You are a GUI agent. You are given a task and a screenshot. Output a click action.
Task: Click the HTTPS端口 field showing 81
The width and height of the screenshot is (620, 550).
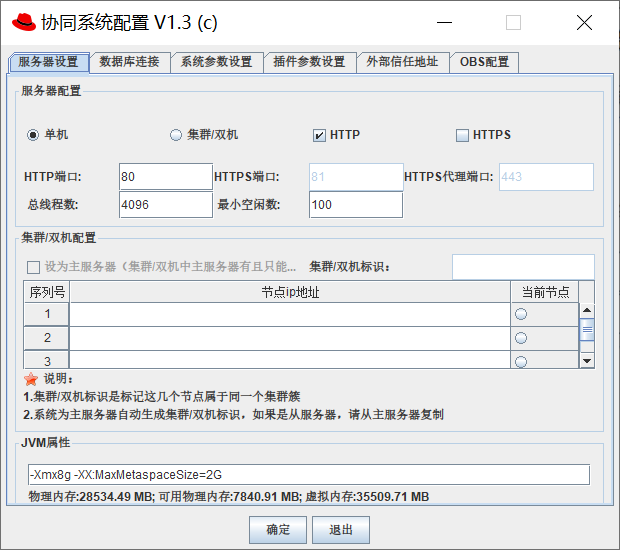tap(356, 177)
